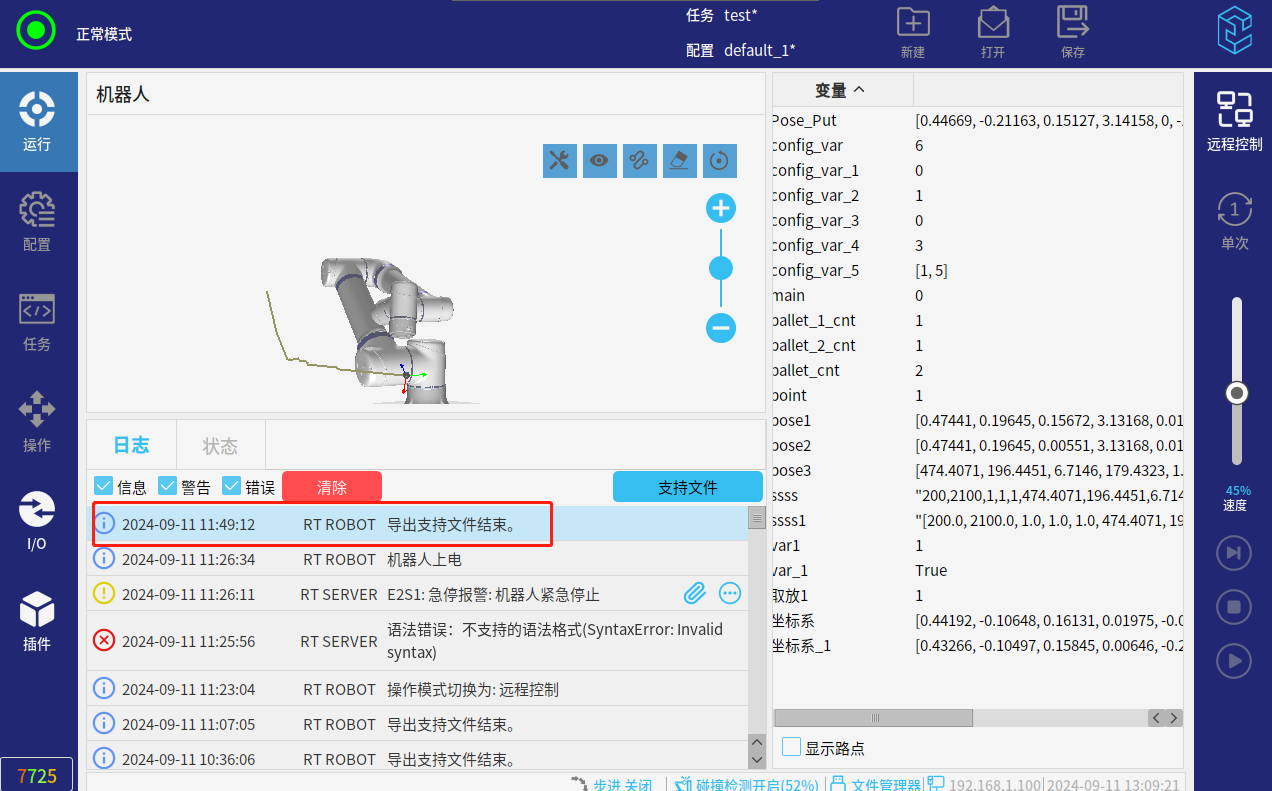Open the 插件 (Plugins) sidebar page
Image resolution: width=1272 pixels, height=791 pixels.
tap(37, 621)
